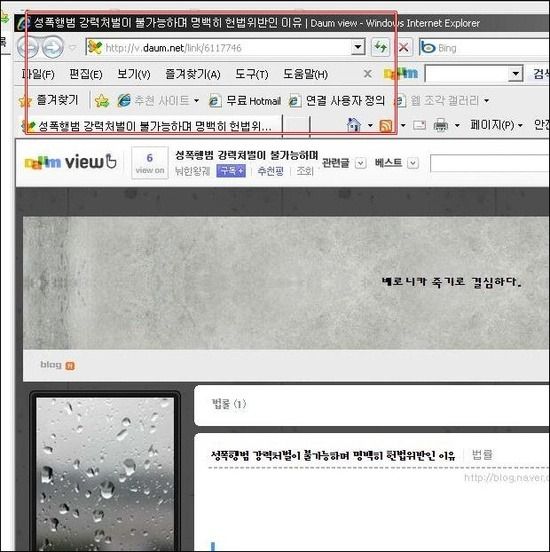Viewport: 550px width, 552px height.
Task: Click the Read Mail envelope icon
Action: point(419,125)
